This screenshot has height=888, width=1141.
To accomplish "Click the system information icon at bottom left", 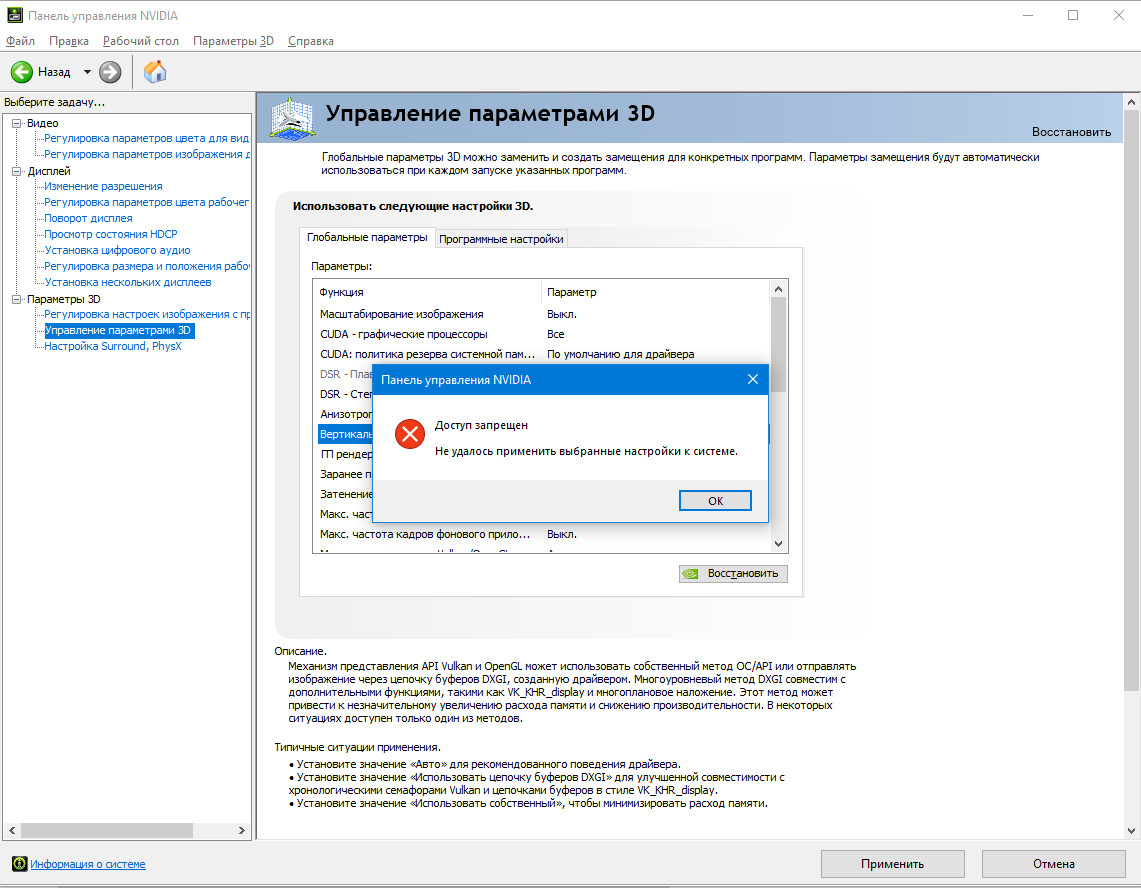I will (20, 864).
